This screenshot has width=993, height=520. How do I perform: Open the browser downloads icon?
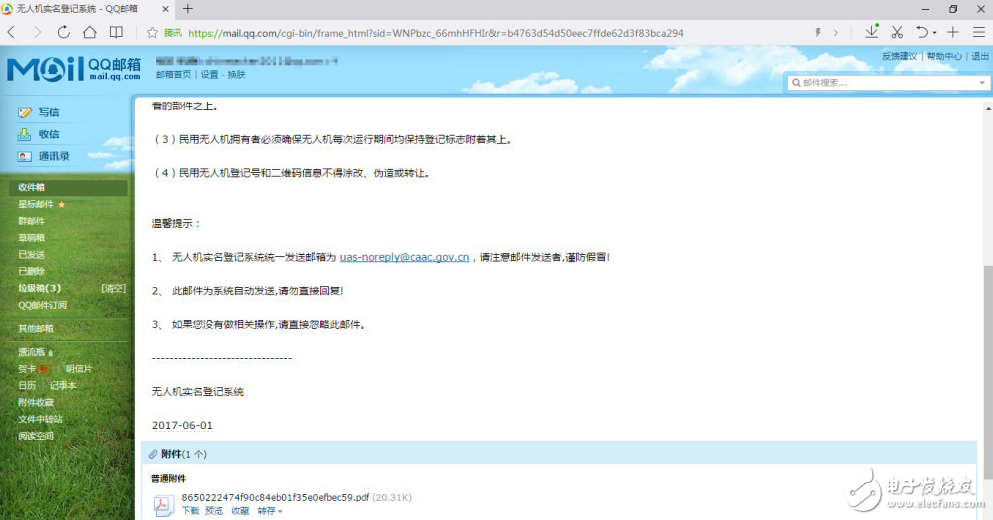[x=871, y=32]
